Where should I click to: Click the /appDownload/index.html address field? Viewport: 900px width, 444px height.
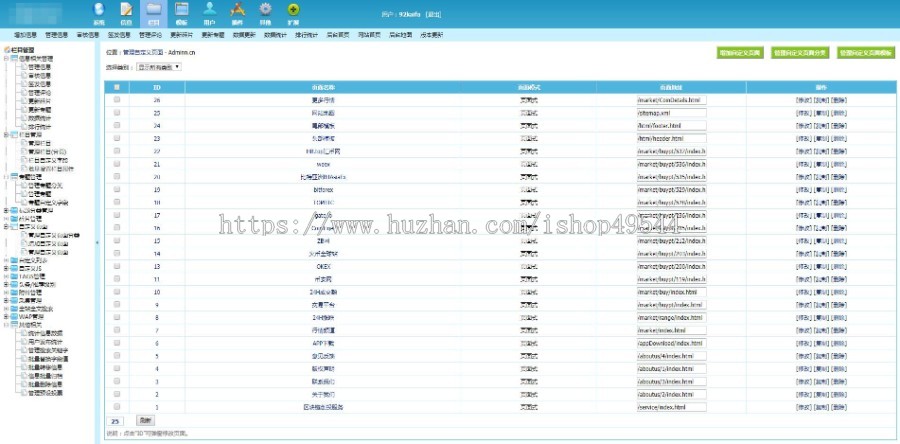(x=672, y=343)
